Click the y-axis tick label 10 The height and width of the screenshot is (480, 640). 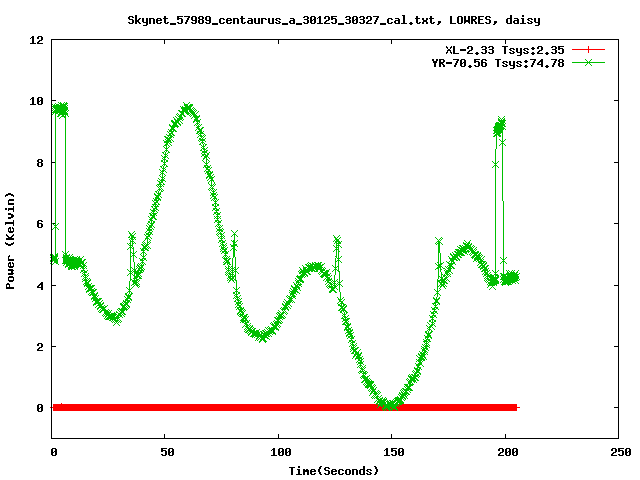click(x=36, y=101)
